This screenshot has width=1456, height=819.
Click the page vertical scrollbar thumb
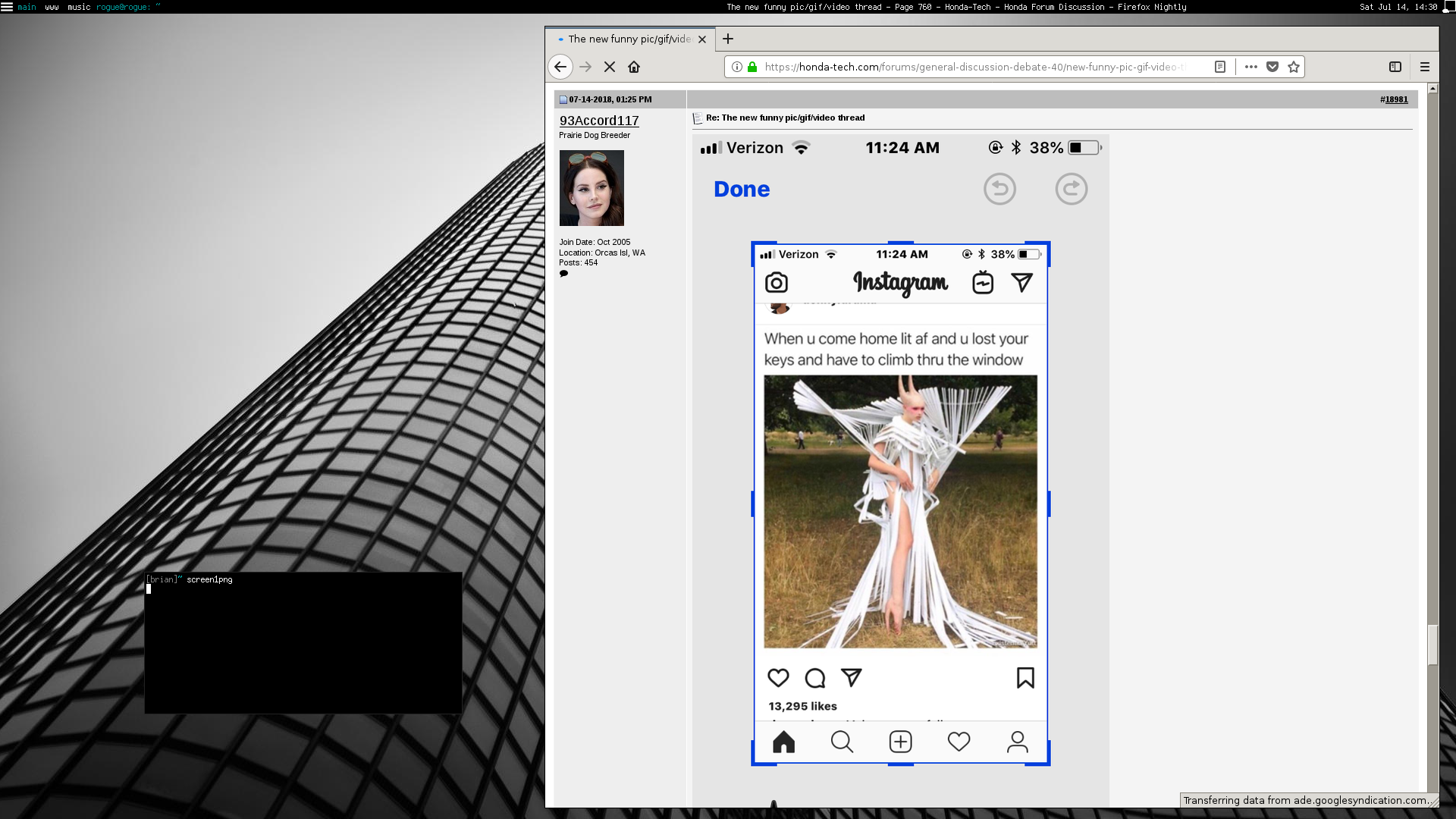[x=1432, y=645]
